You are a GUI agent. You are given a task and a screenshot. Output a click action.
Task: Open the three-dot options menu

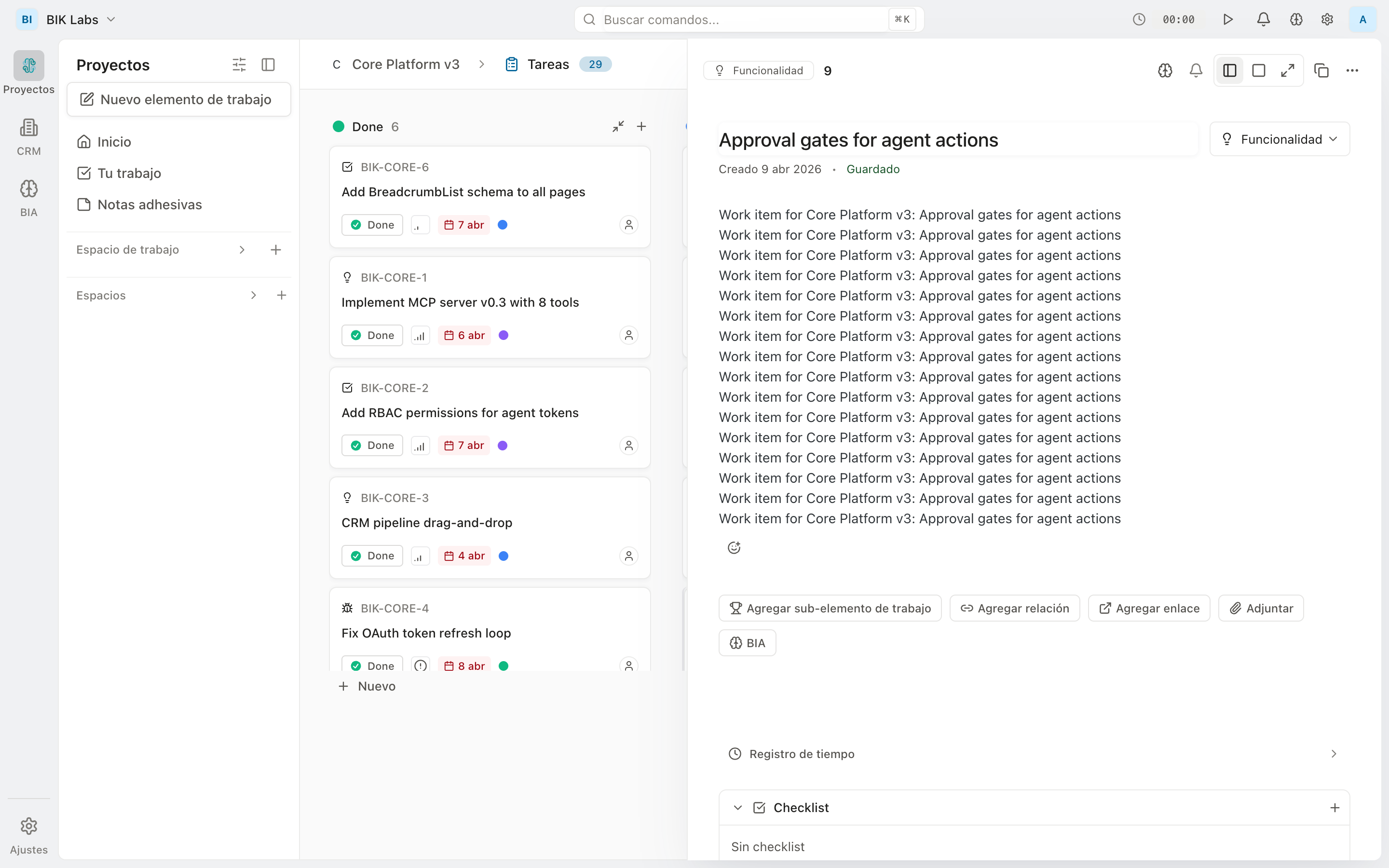click(1353, 70)
